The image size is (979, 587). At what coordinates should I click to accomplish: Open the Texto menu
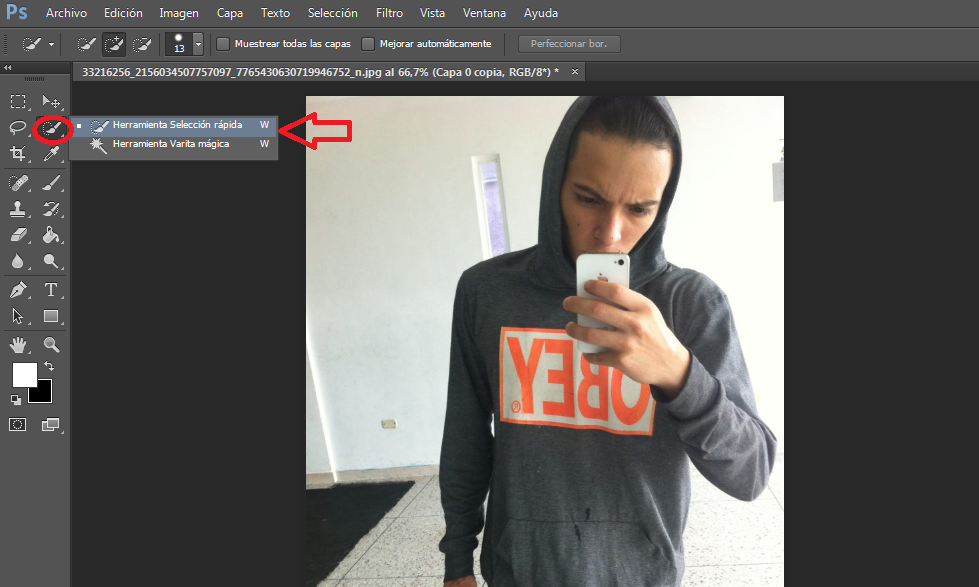tap(275, 13)
